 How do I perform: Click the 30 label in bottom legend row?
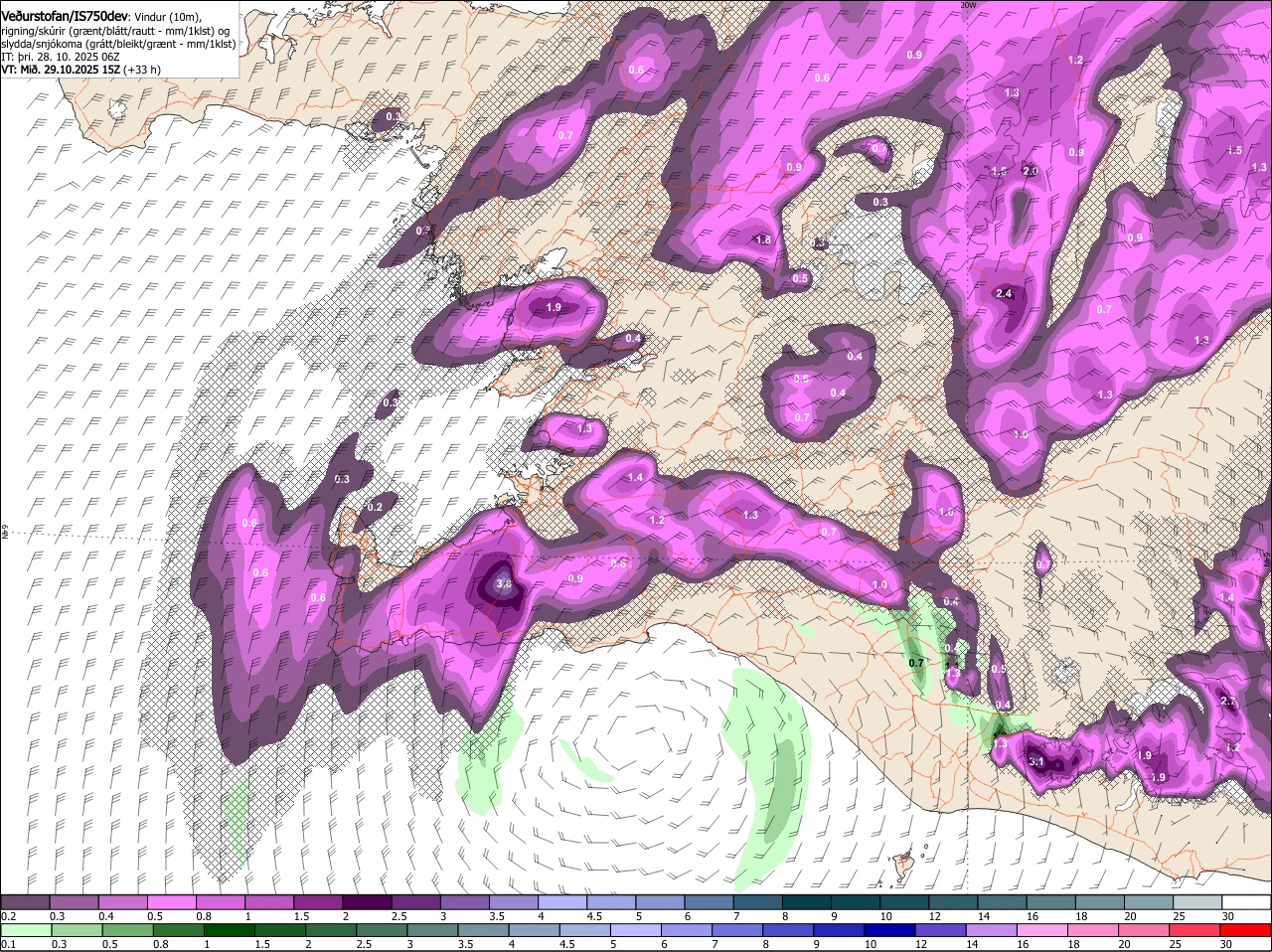pyautogui.click(x=1225, y=944)
